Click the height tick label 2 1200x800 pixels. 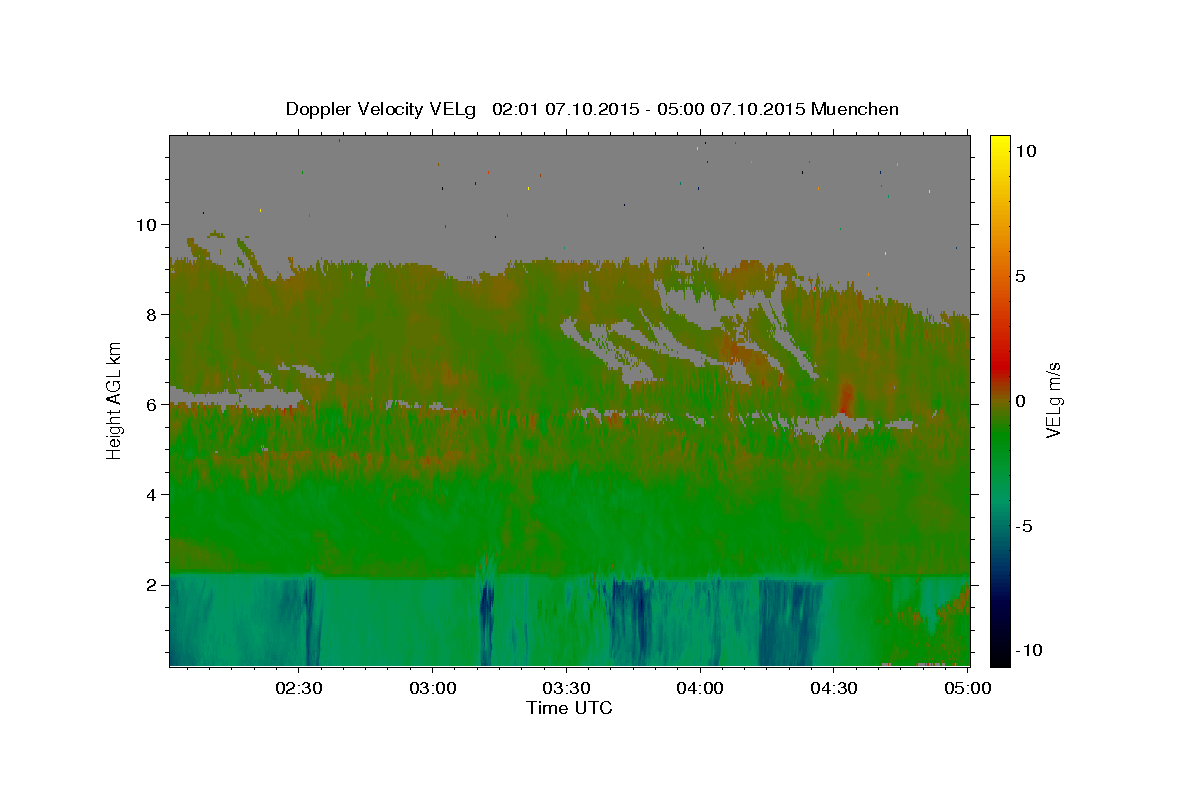[153, 584]
